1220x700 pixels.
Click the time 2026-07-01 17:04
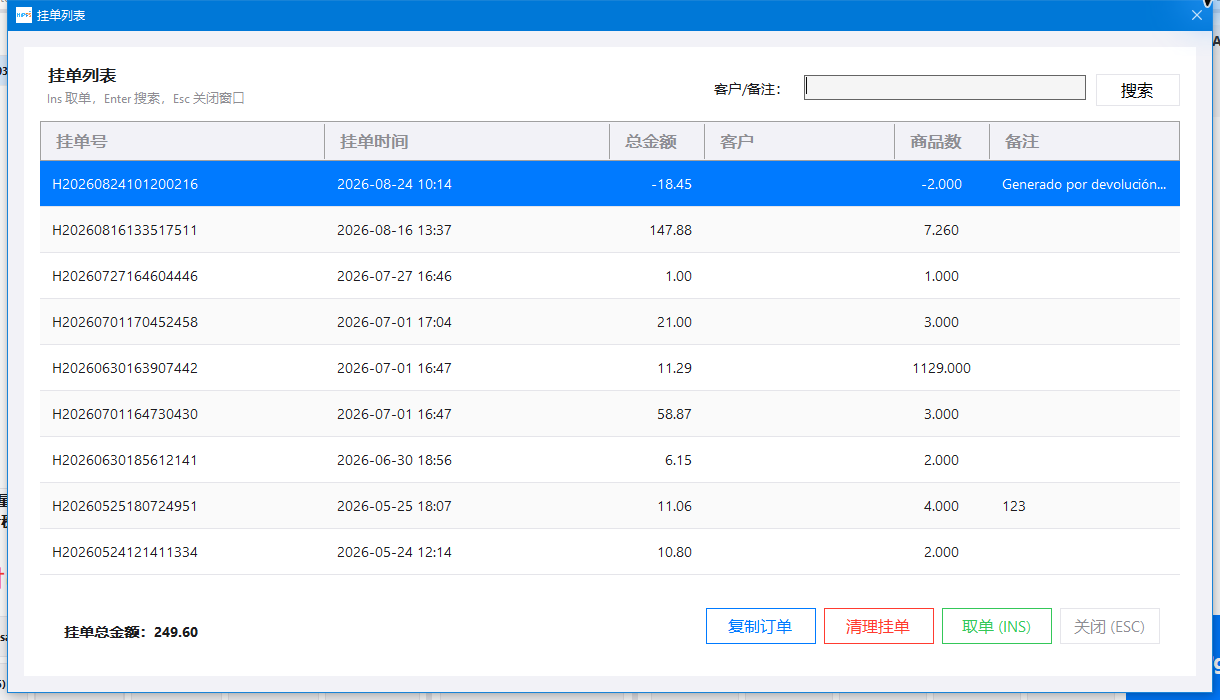[x=394, y=322]
